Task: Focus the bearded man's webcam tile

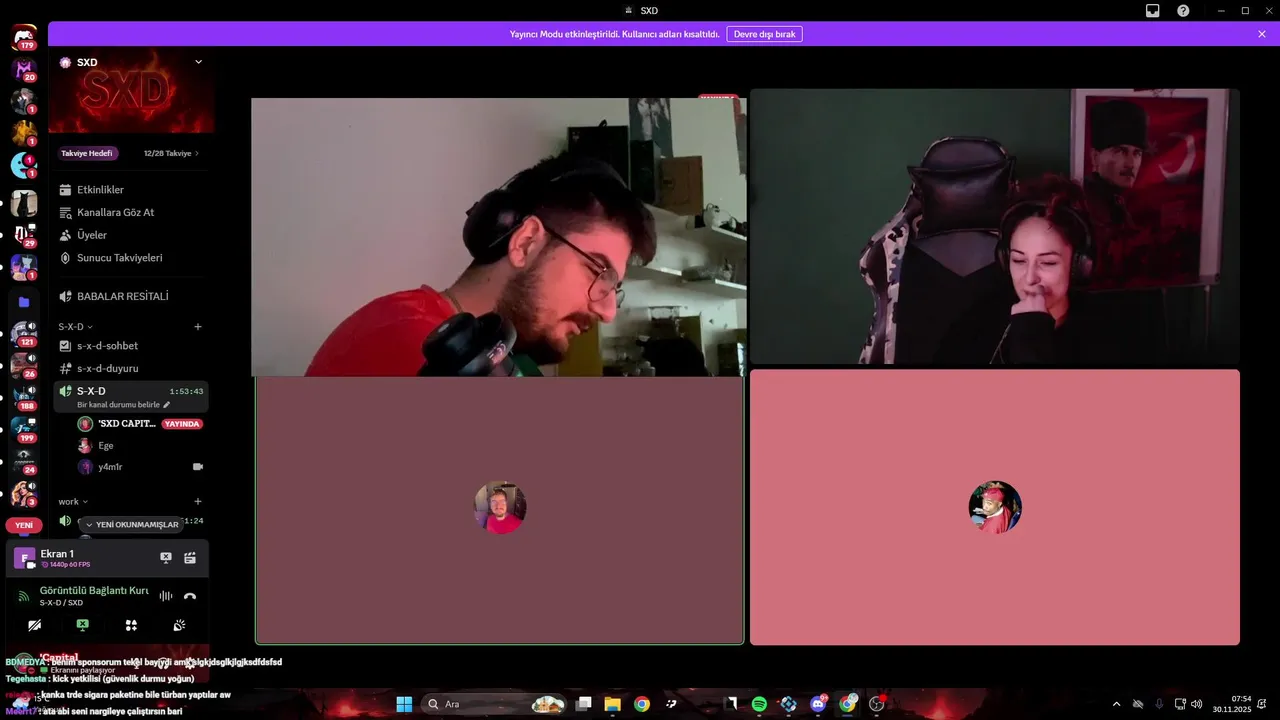Action: (498, 237)
